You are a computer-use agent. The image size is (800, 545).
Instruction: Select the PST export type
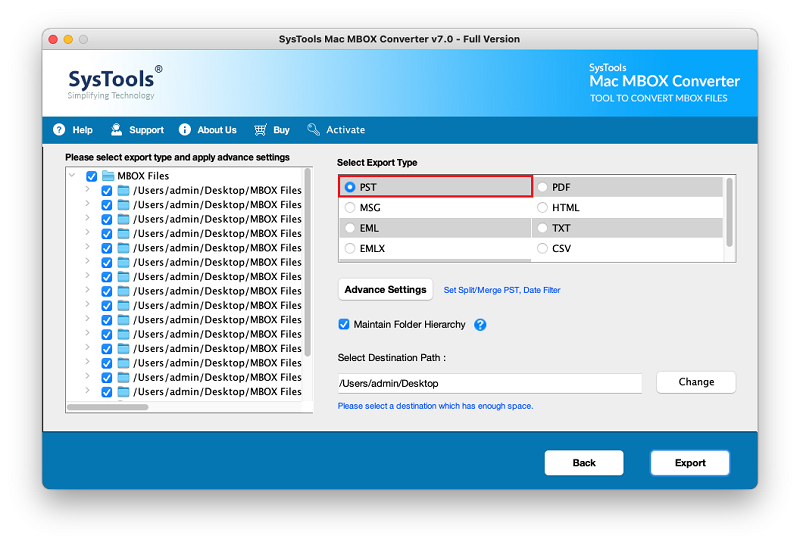click(x=349, y=187)
